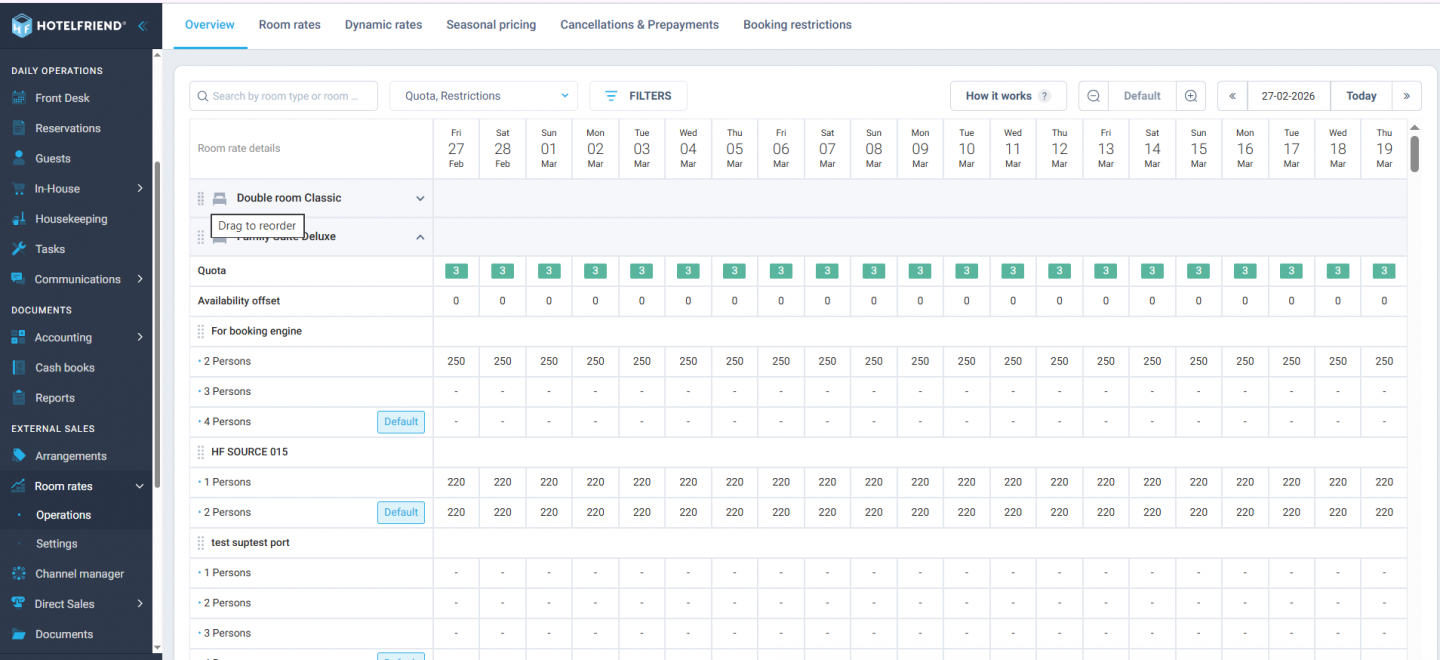This screenshot has height=660, width=1440.
Task: Open the Channel manager icon
Action: pyautogui.click(x=20, y=573)
